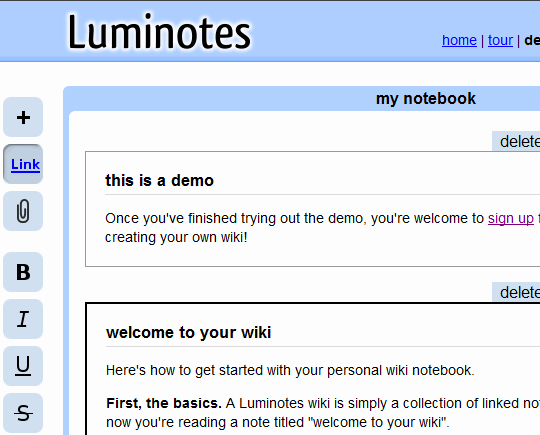The image size is (540, 435).
Task: Click the plus new note button
Action: pyautogui.click(x=23, y=117)
